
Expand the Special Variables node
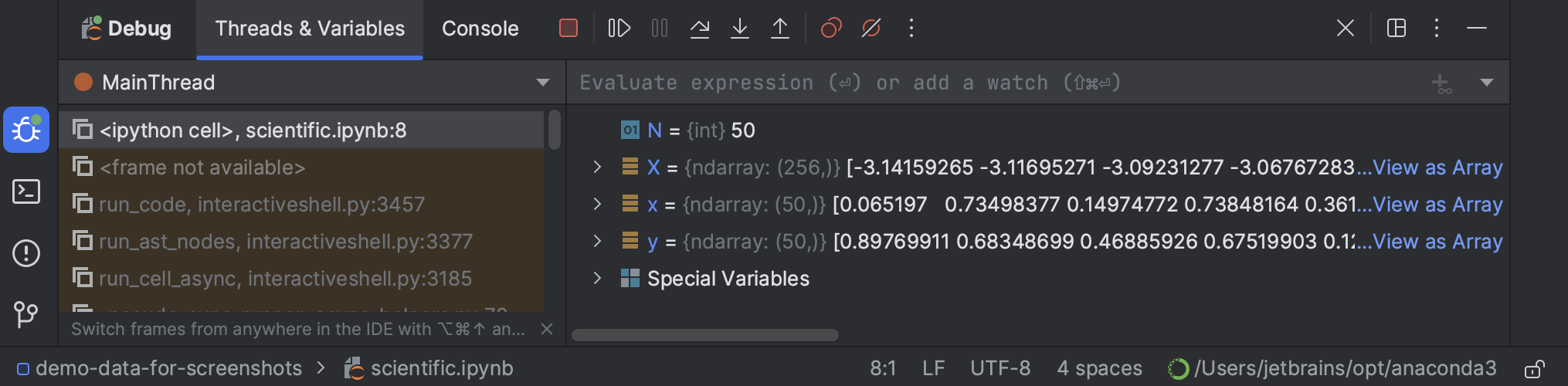tap(597, 279)
